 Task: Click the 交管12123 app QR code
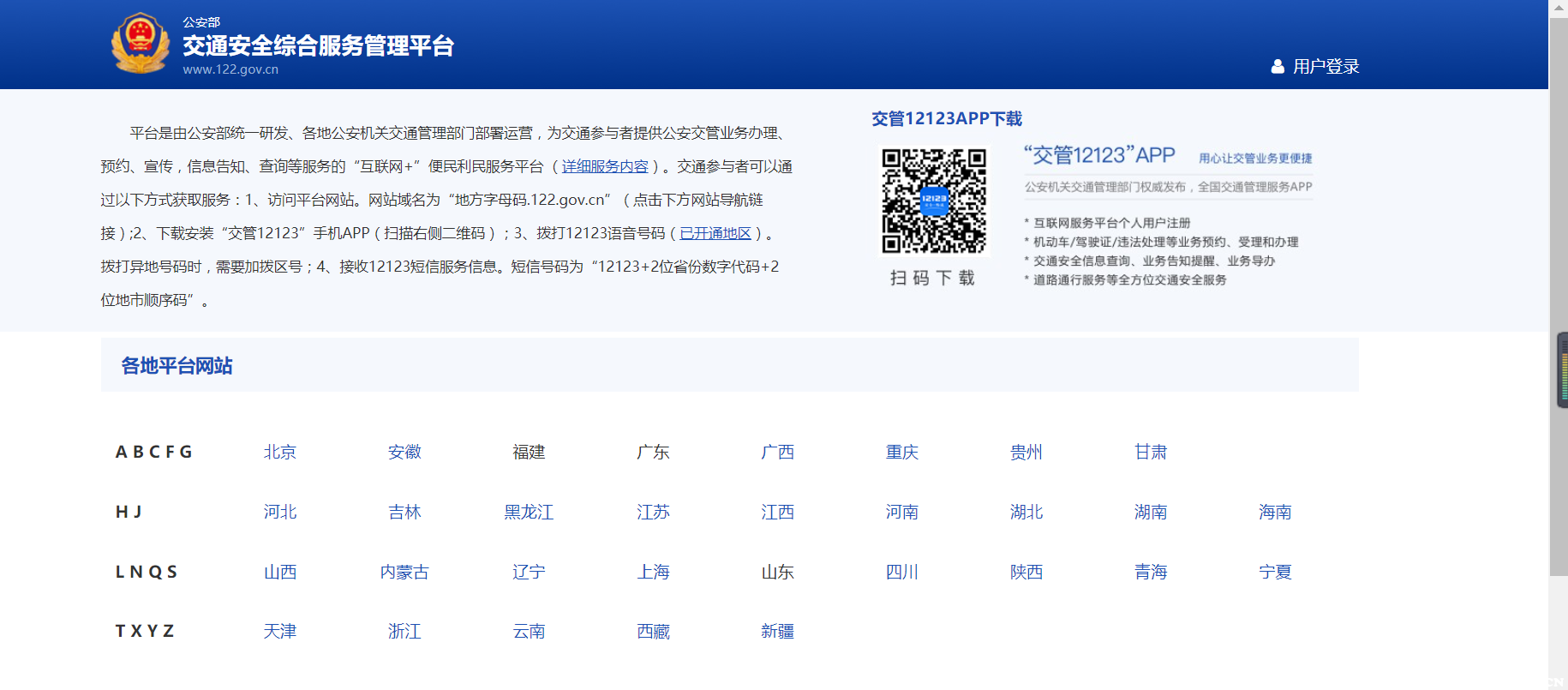click(x=934, y=201)
